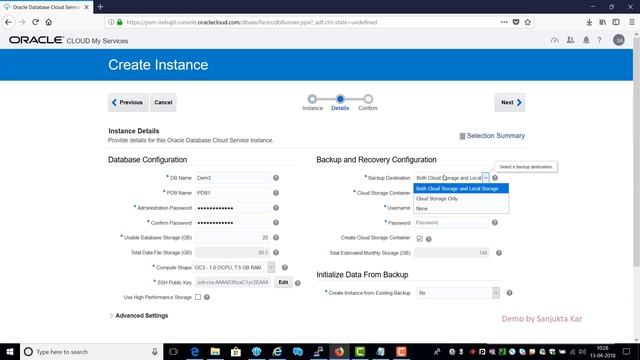Collapse the Backup Destination dropdown arrow
640x360 pixels.
click(485, 178)
